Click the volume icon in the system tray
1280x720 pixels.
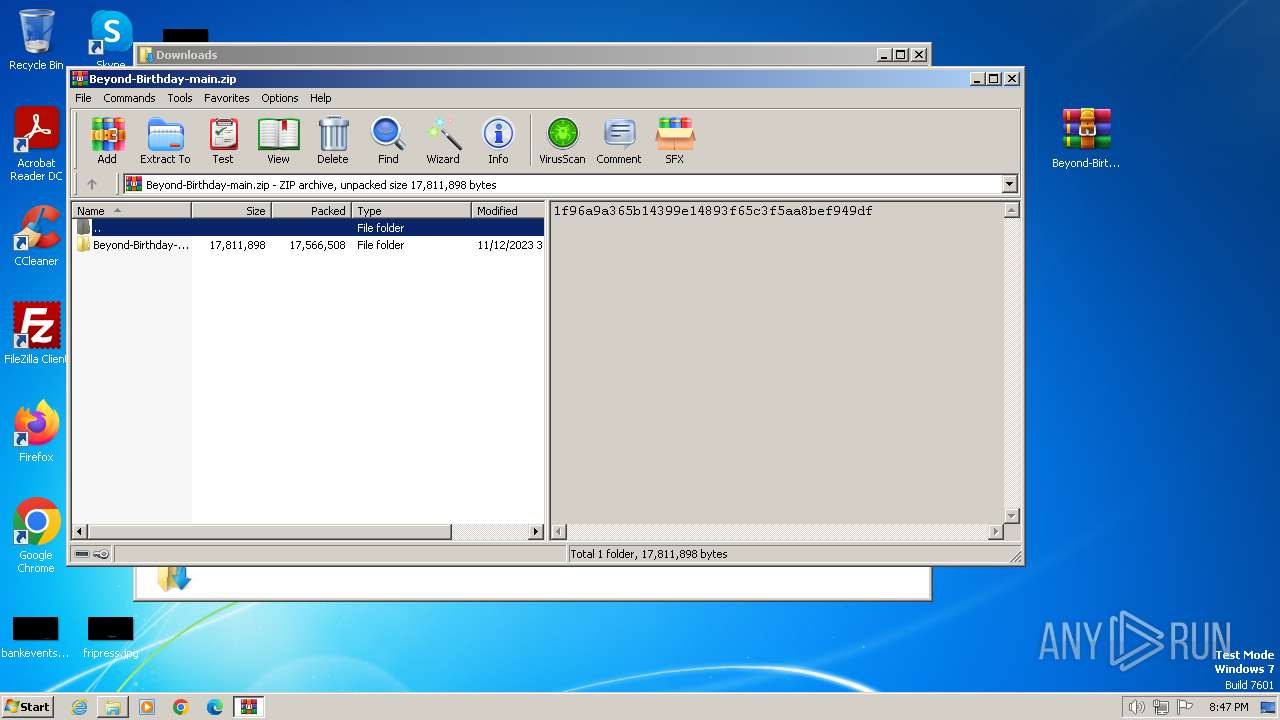[x=1136, y=707]
